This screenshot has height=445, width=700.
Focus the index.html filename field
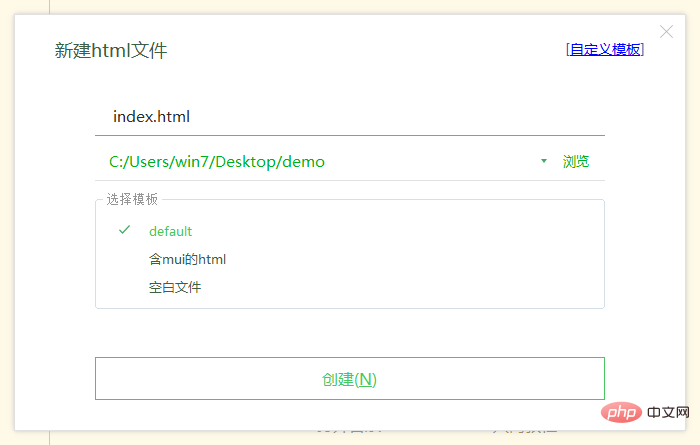(x=350, y=116)
